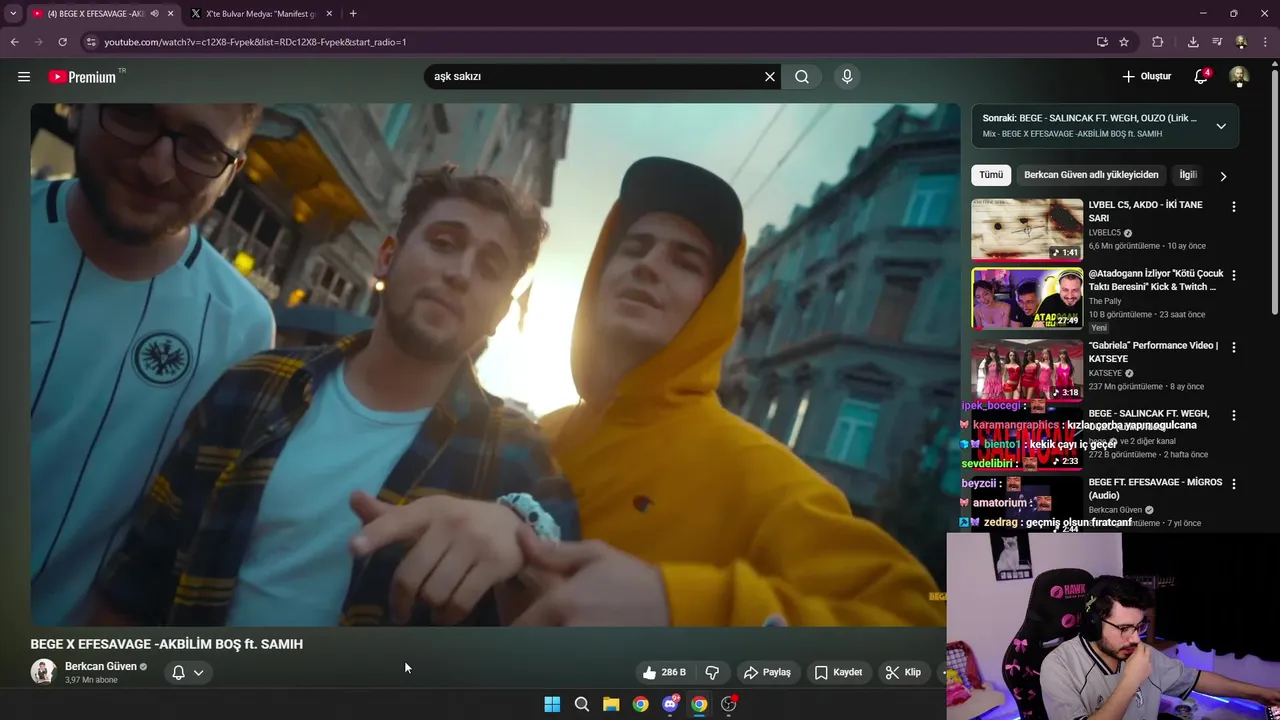Click the address bar URL
The image size is (1280, 720).
(255, 42)
